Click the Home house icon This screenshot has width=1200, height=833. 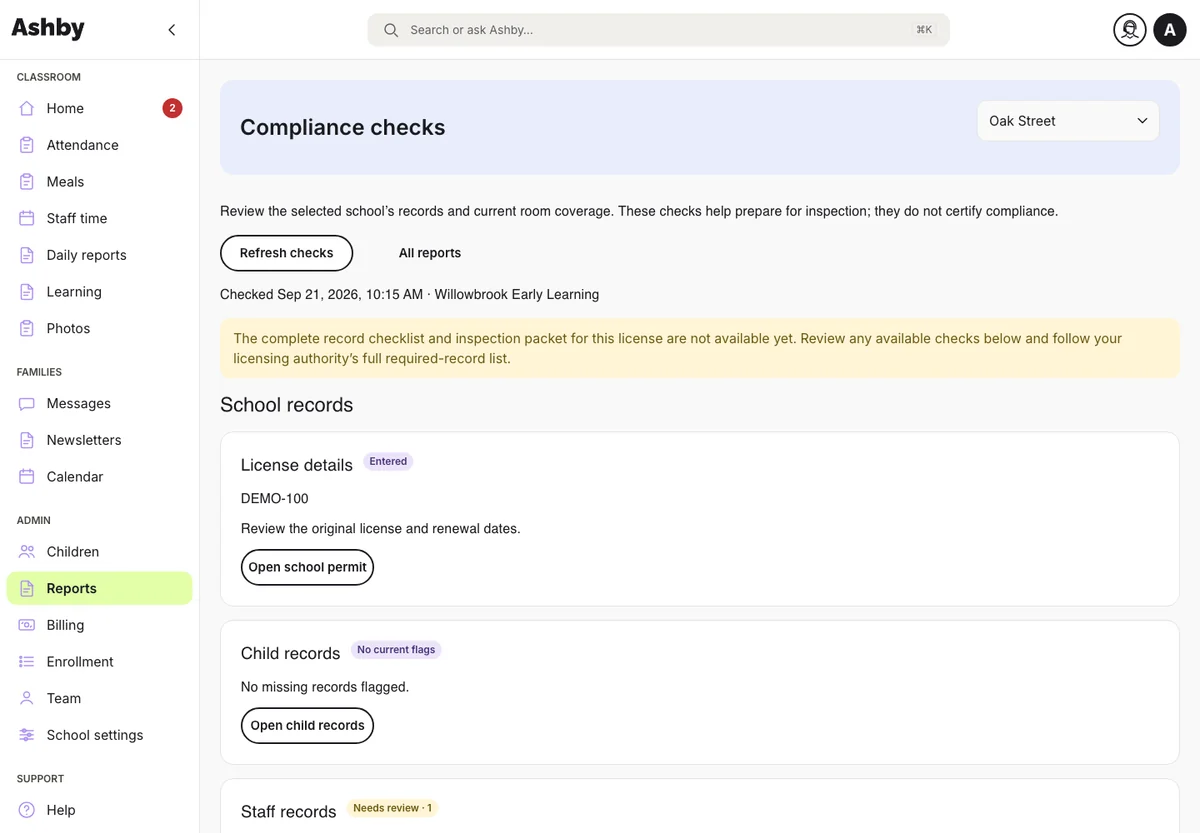[27, 108]
